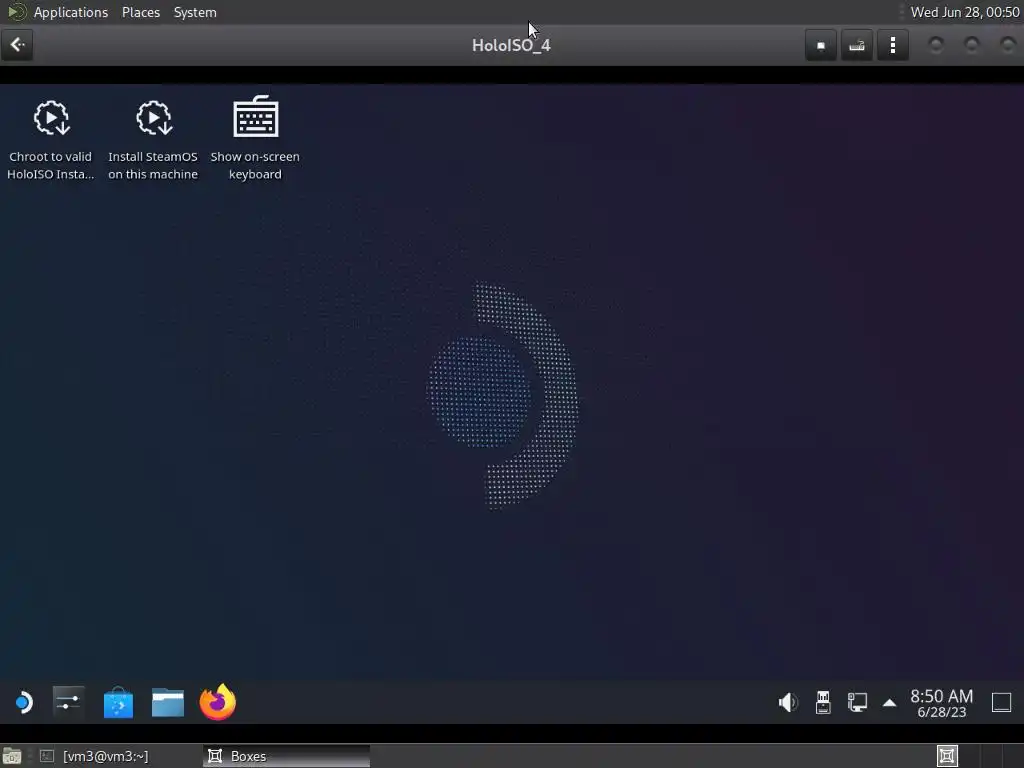Open the Places menu
This screenshot has width=1024, height=768.
click(x=140, y=12)
